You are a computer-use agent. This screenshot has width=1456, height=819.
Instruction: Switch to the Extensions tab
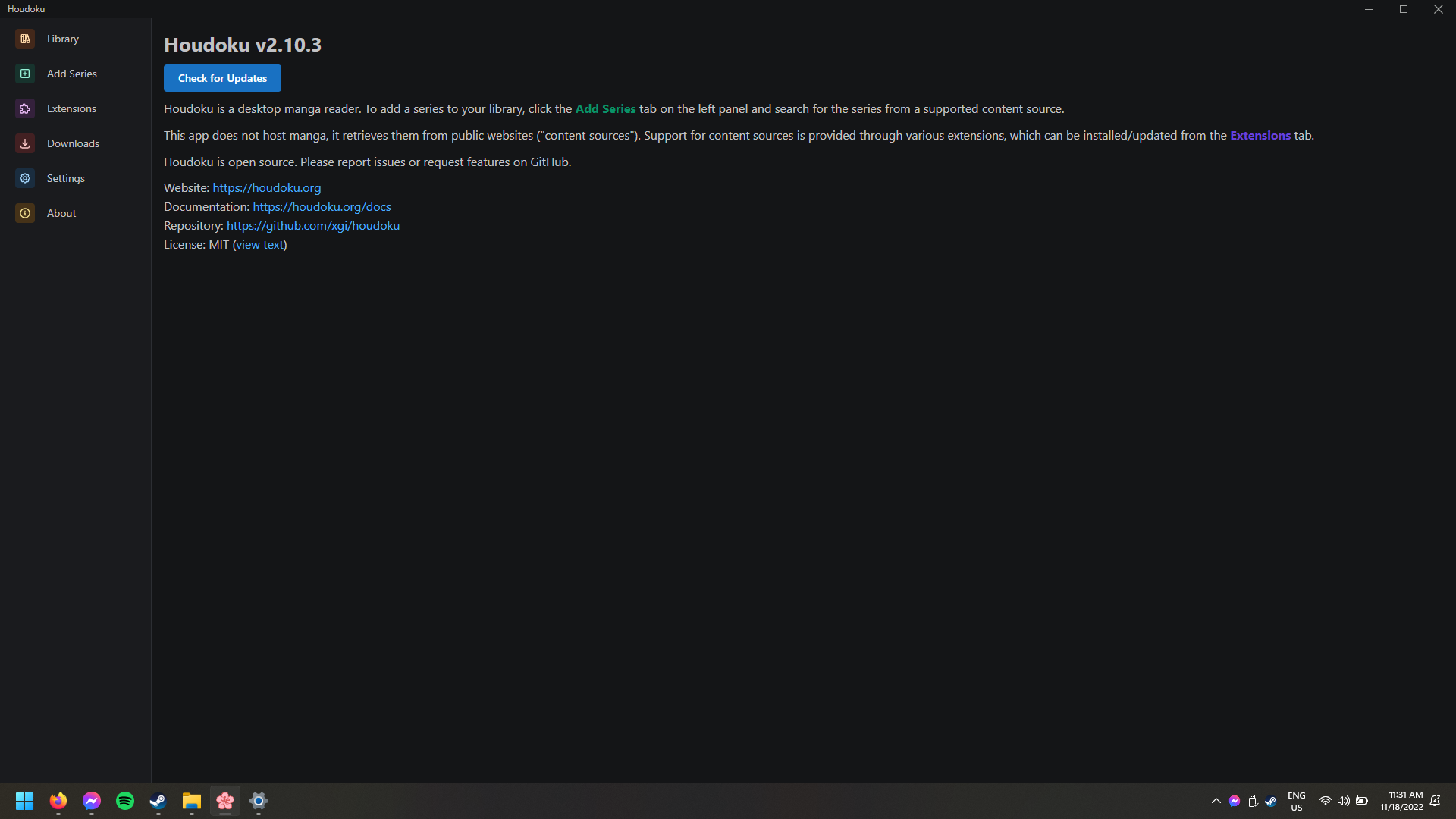[x=71, y=108]
